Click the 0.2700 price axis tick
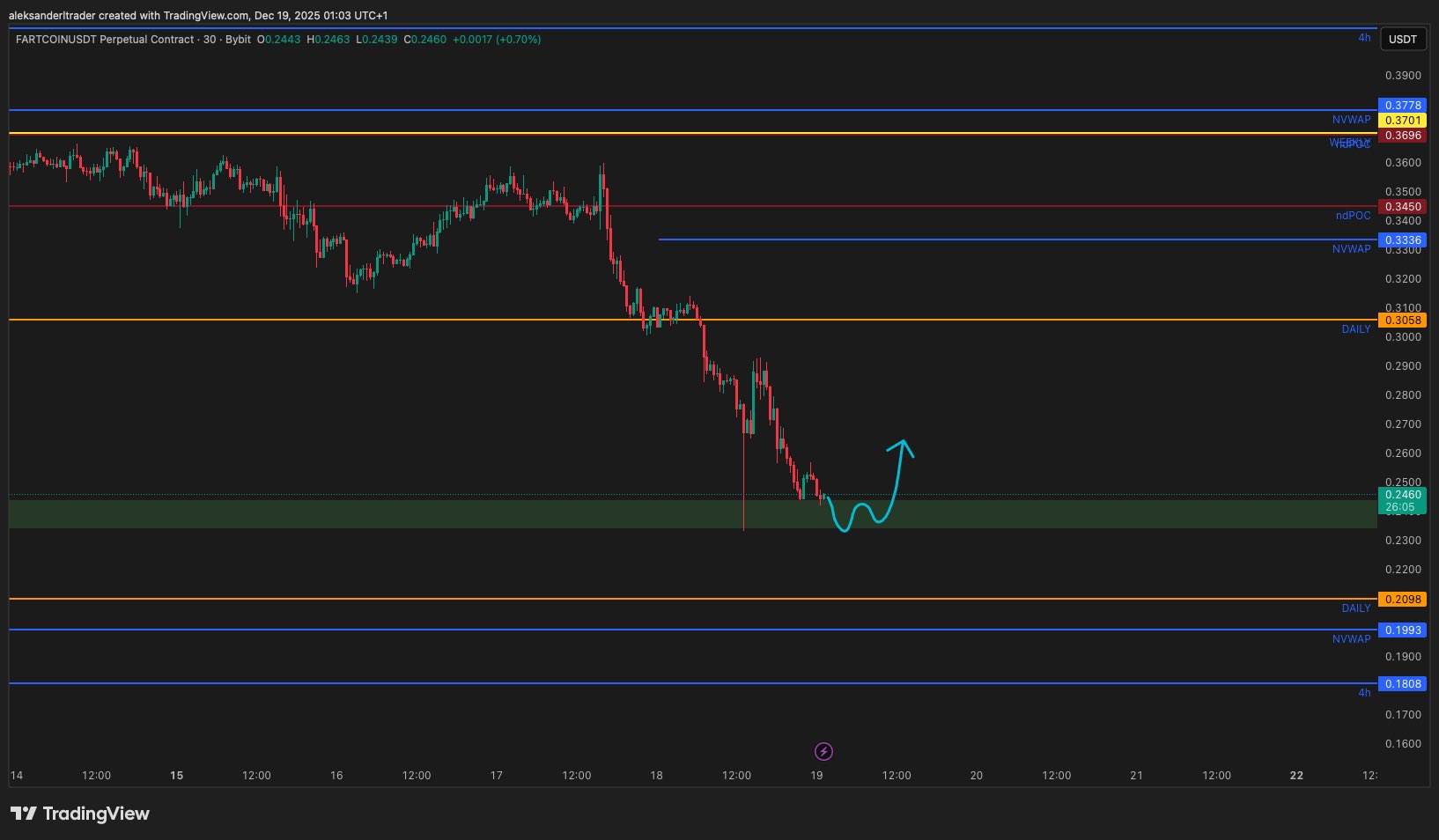Viewport: 1439px width, 840px height. [1403, 424]
